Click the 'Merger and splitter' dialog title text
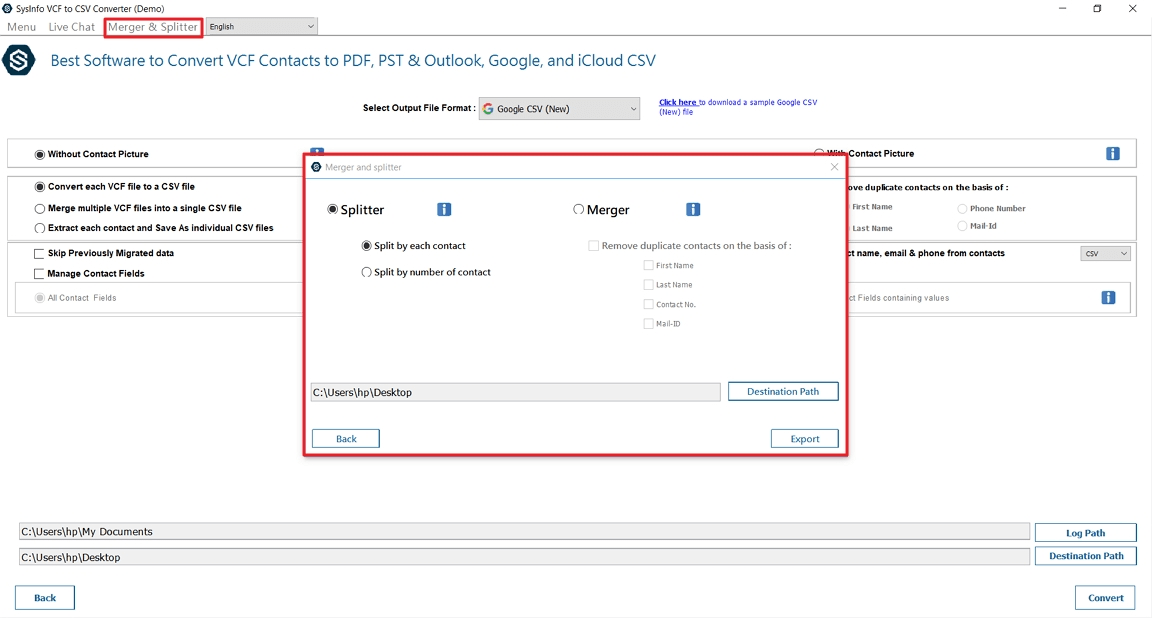This screenshot has width=1152, height=618. pyautogui.click(x=363, y=168)
